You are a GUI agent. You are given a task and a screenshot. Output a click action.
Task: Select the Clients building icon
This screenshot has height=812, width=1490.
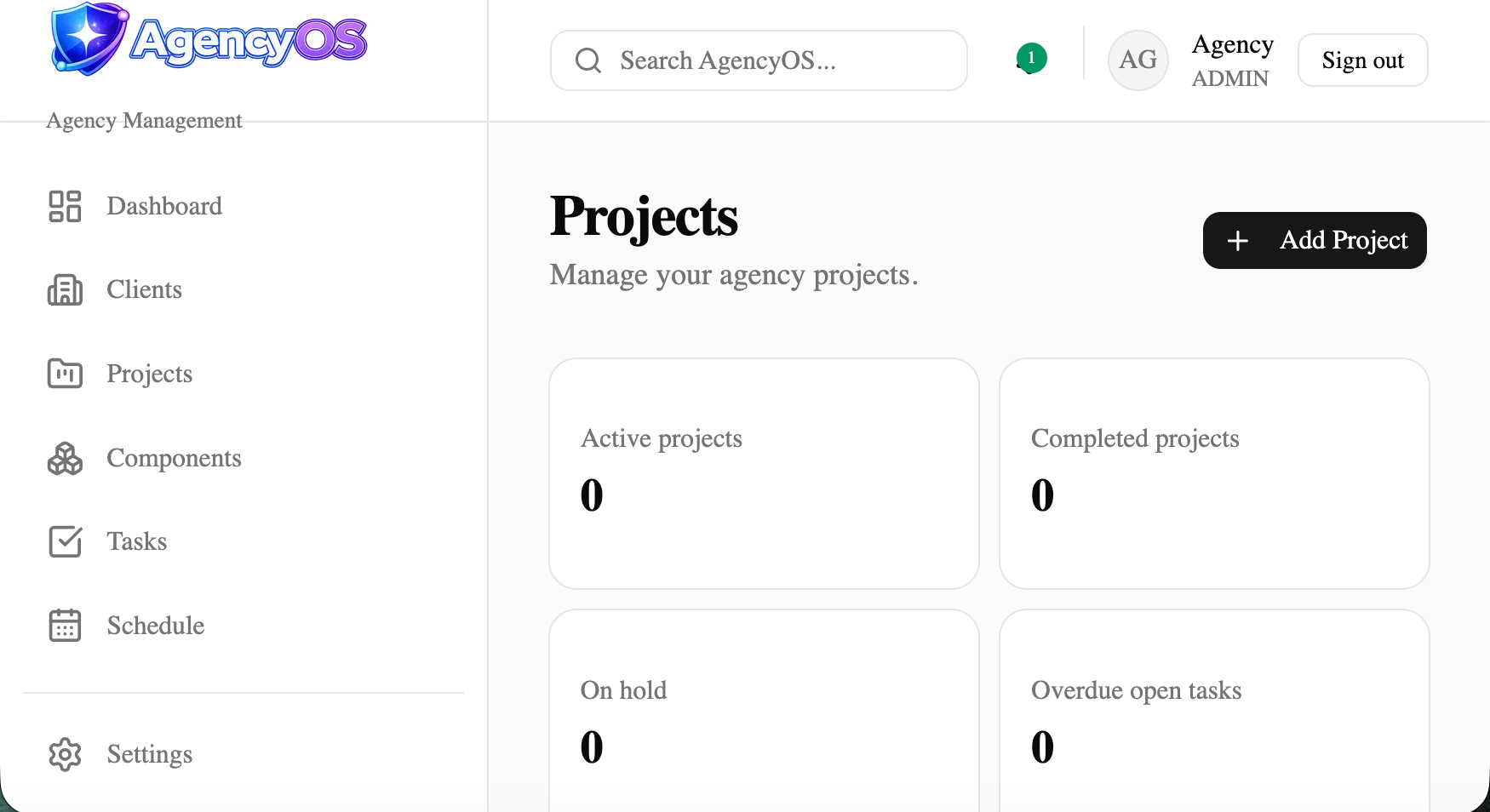point(65,289)
